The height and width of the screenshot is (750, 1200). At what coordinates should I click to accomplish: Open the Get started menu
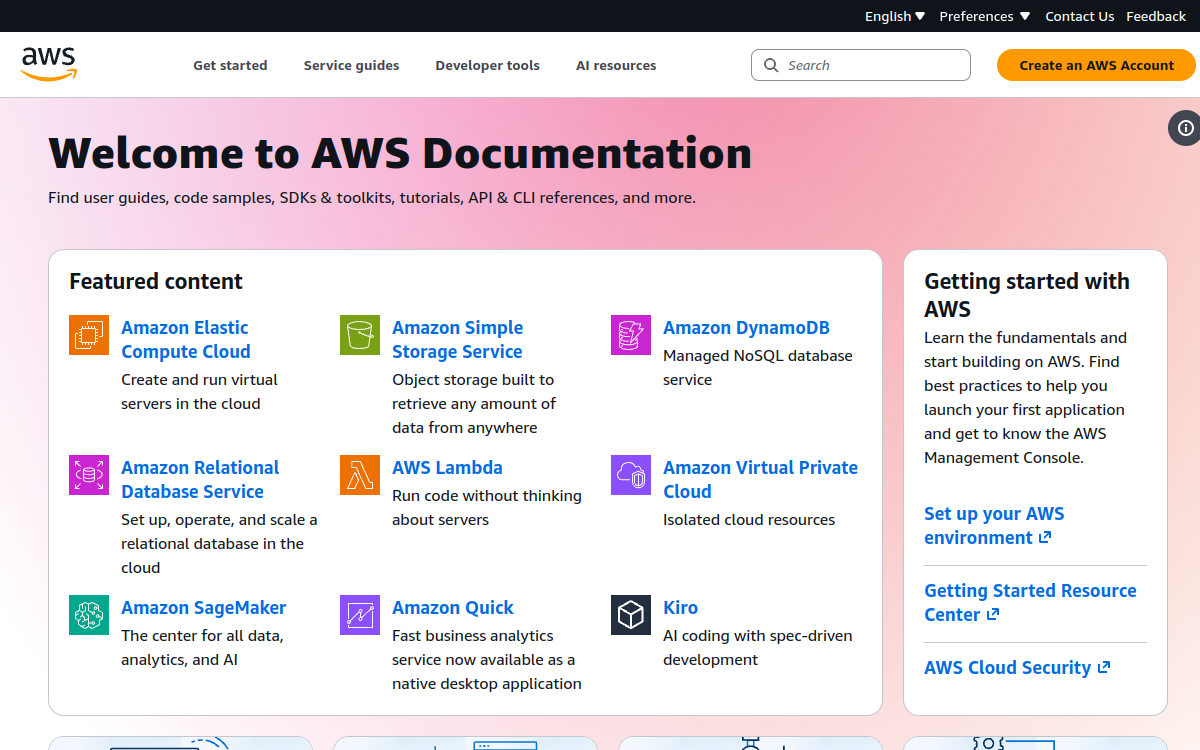click(x=230, y=65)
